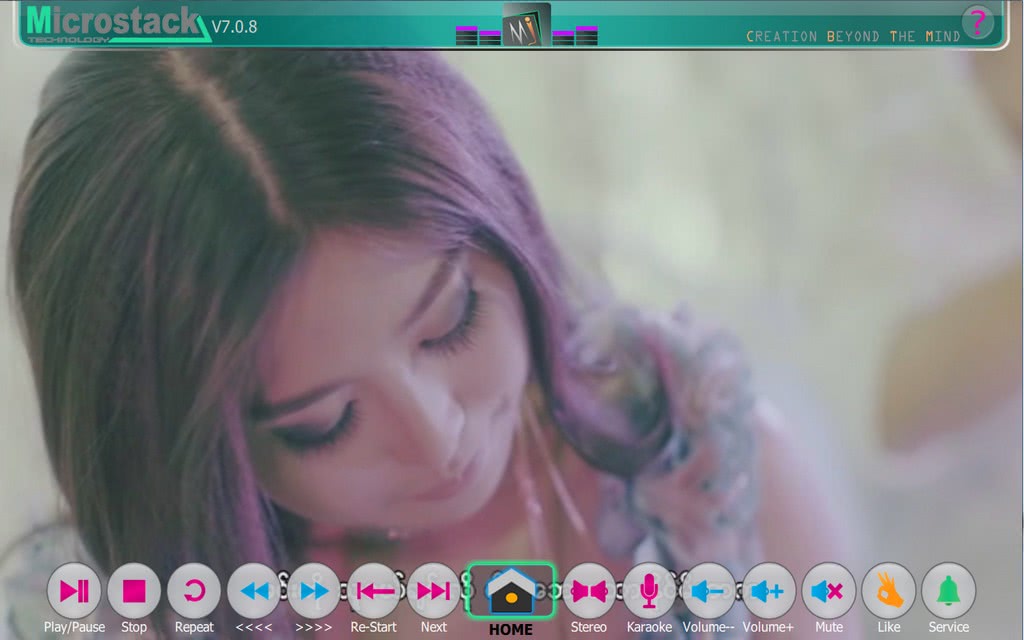Screen dimensions: 1024x640
Task: Click the Microstack Technology logo
Action: [115, 23]
